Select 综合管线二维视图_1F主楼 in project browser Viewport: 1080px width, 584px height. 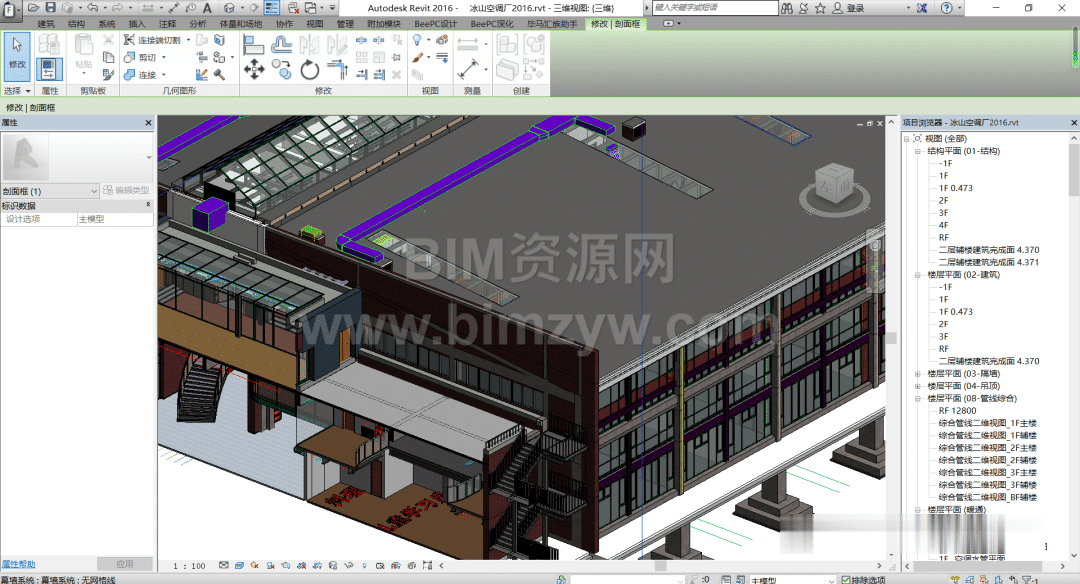(x=987, y=424)
